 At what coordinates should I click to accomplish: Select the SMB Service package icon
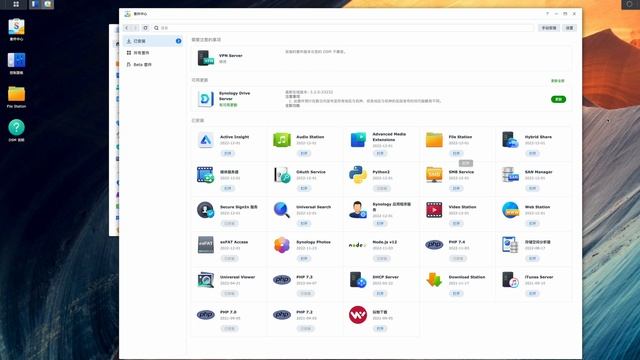click(434, 175)
